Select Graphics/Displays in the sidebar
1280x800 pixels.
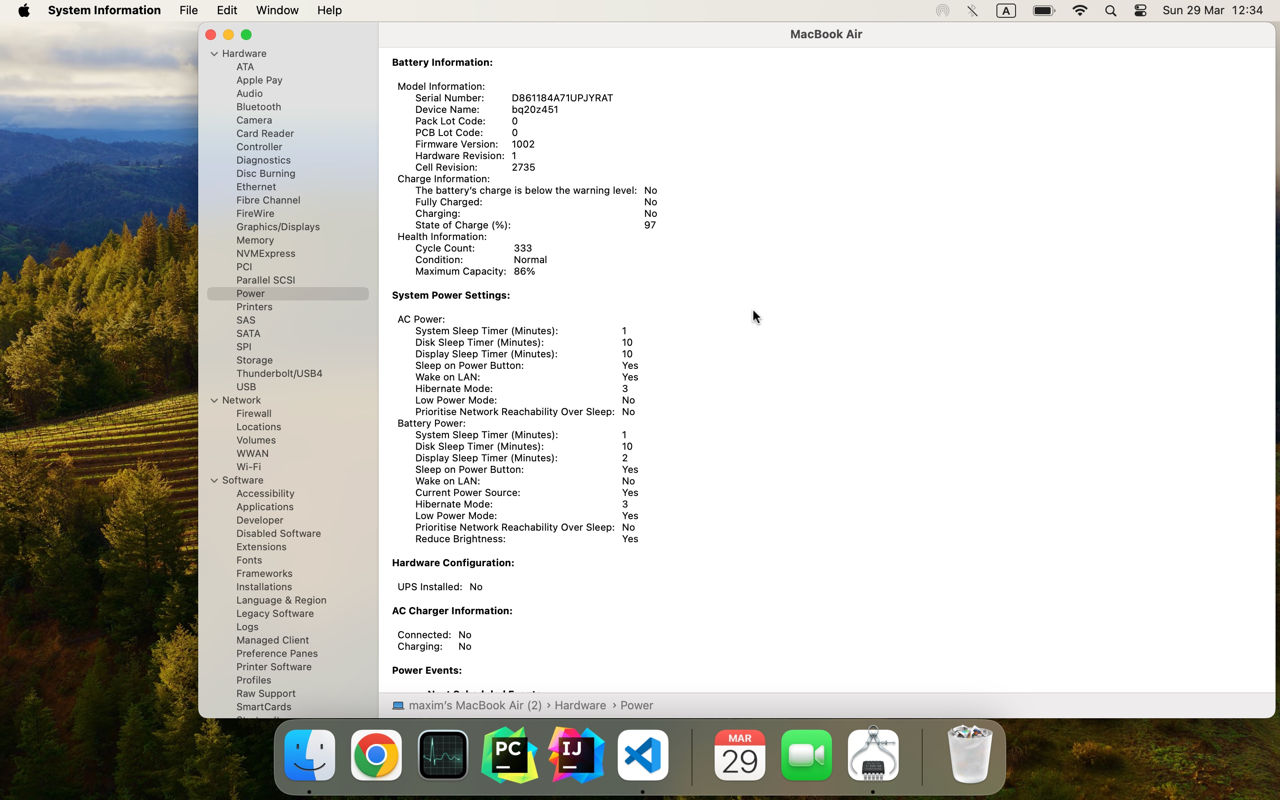click(x=278, y=227)
